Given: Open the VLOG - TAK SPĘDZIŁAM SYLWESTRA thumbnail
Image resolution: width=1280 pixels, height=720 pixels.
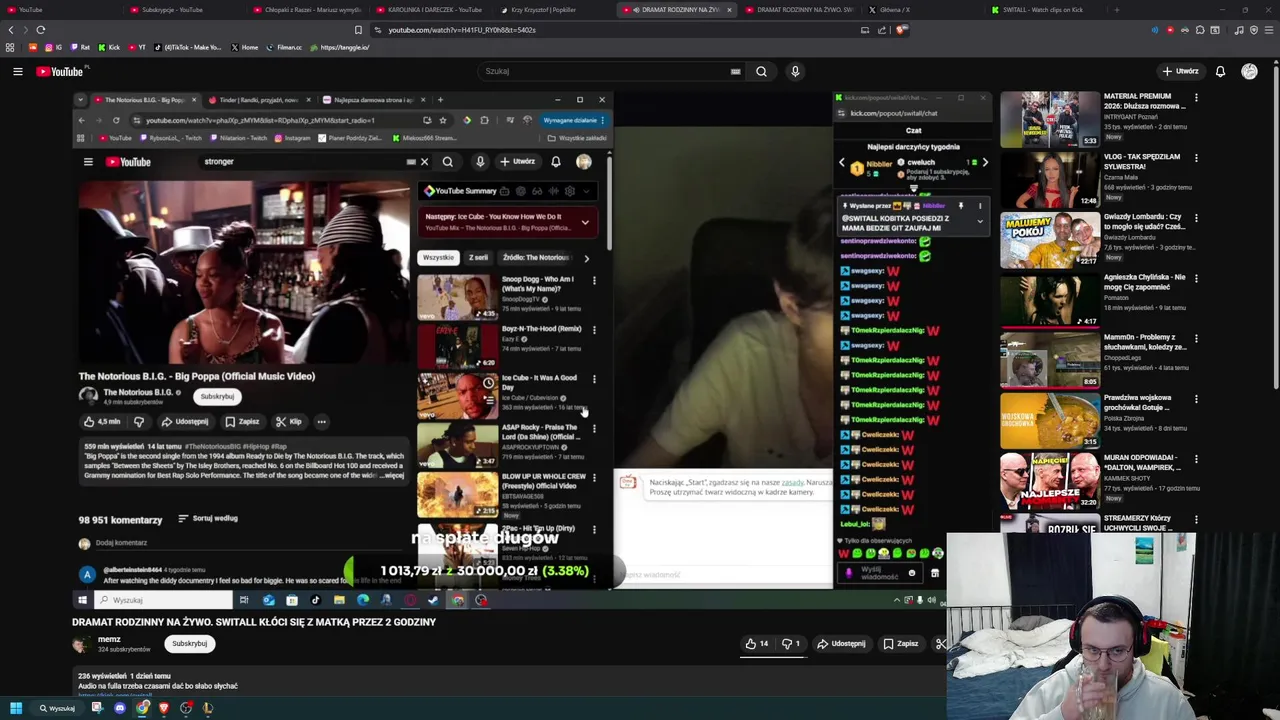Looking at the screenshot, I should pos(1050,179).
